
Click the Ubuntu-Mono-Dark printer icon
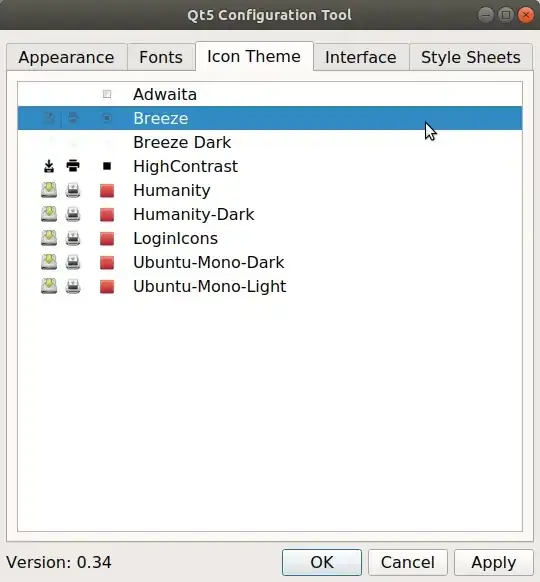[x=73, y=262]
